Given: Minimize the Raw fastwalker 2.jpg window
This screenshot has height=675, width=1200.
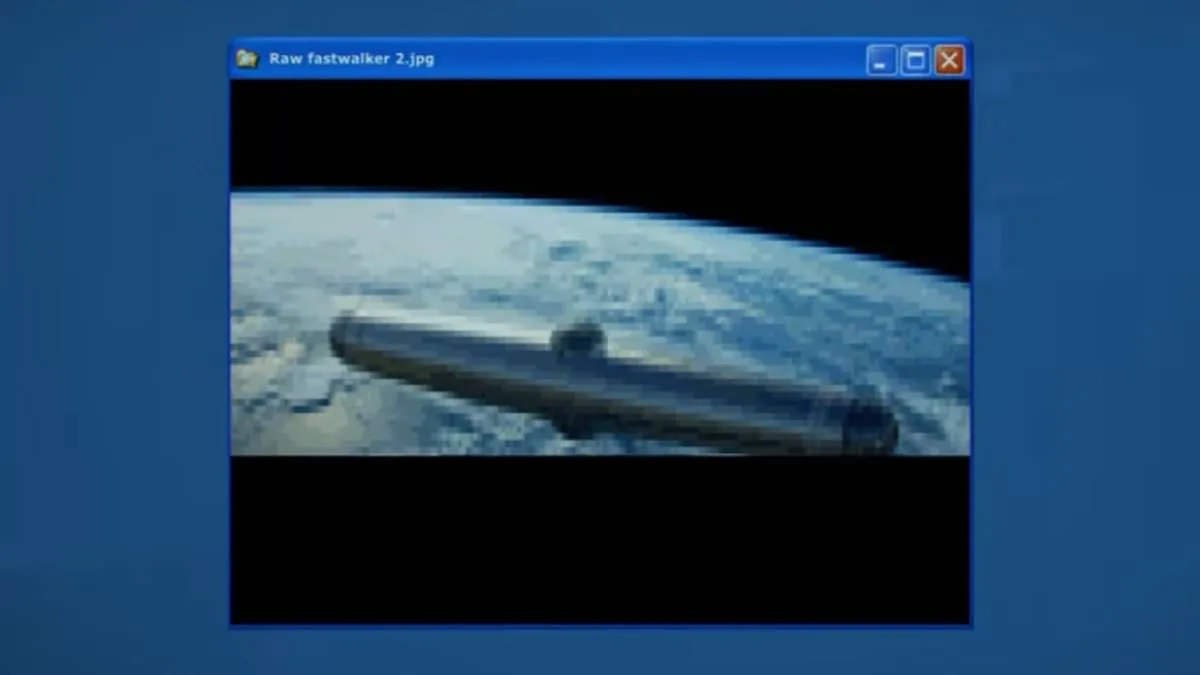Looking at the screenshot, I should (881, 61).
